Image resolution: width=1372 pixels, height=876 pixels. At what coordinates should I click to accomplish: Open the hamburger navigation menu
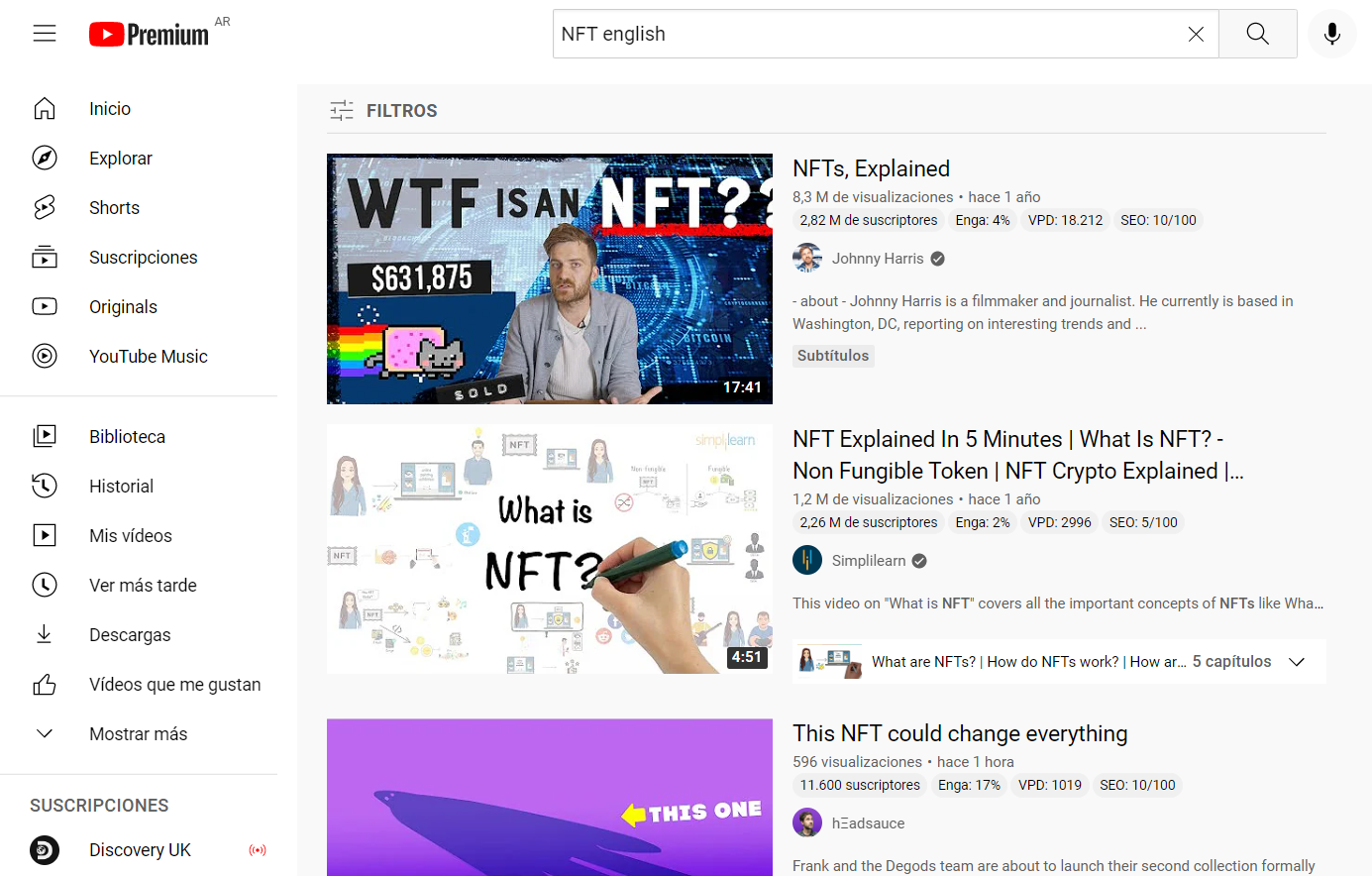44,33
